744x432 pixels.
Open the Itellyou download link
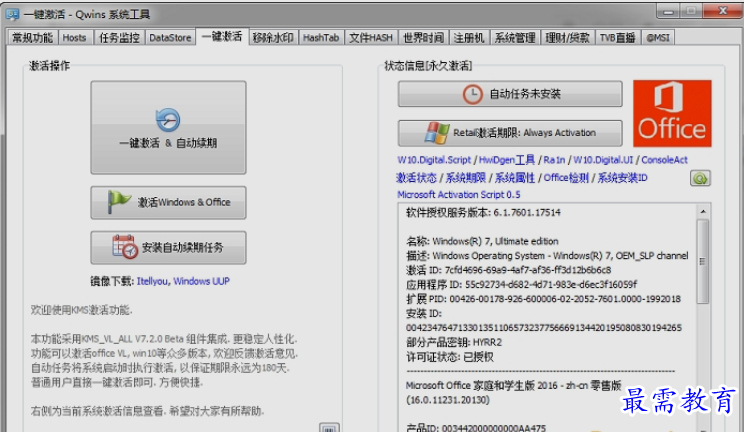152,281
